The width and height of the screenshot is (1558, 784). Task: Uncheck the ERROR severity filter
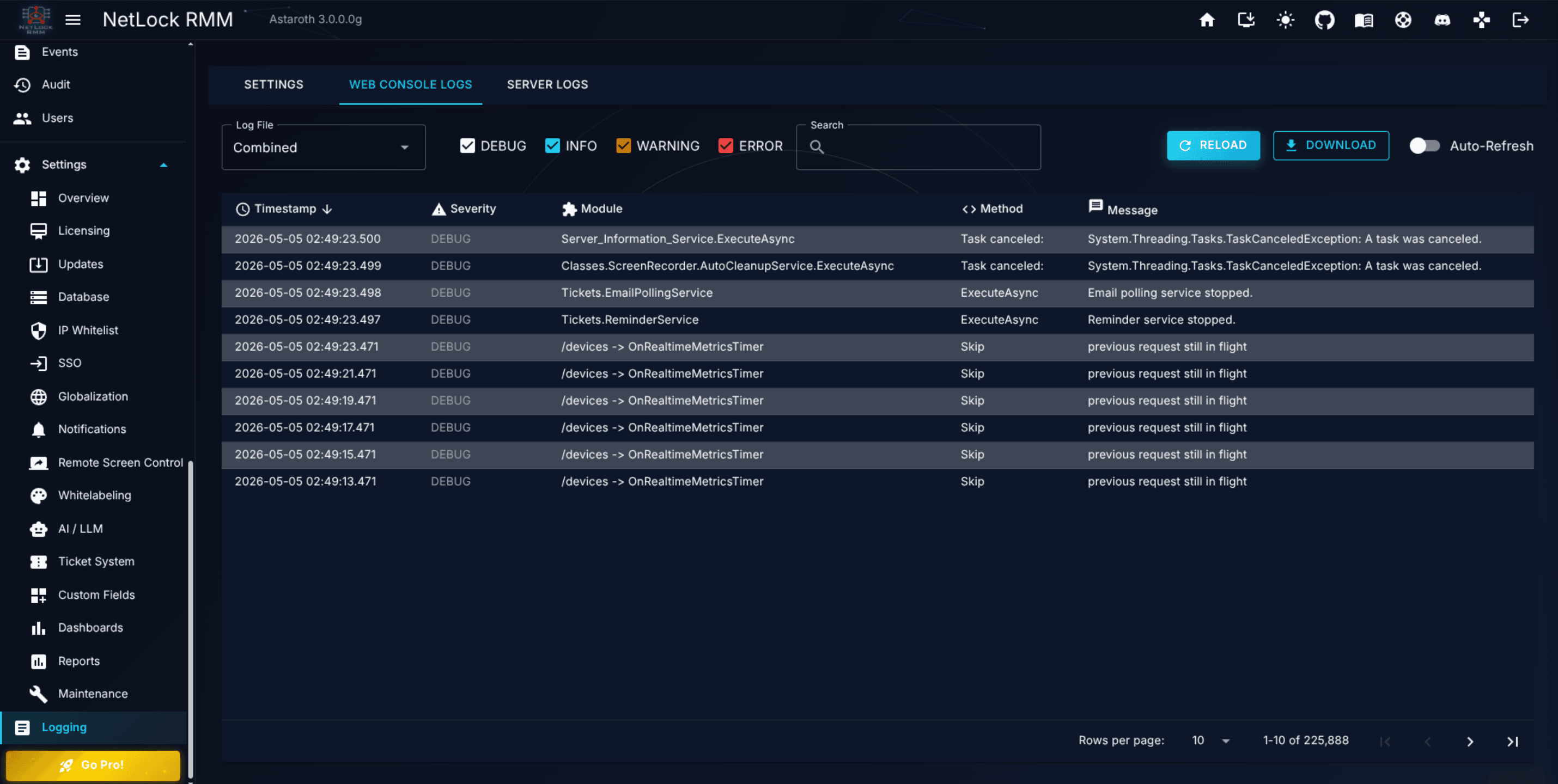coord(725,146)
